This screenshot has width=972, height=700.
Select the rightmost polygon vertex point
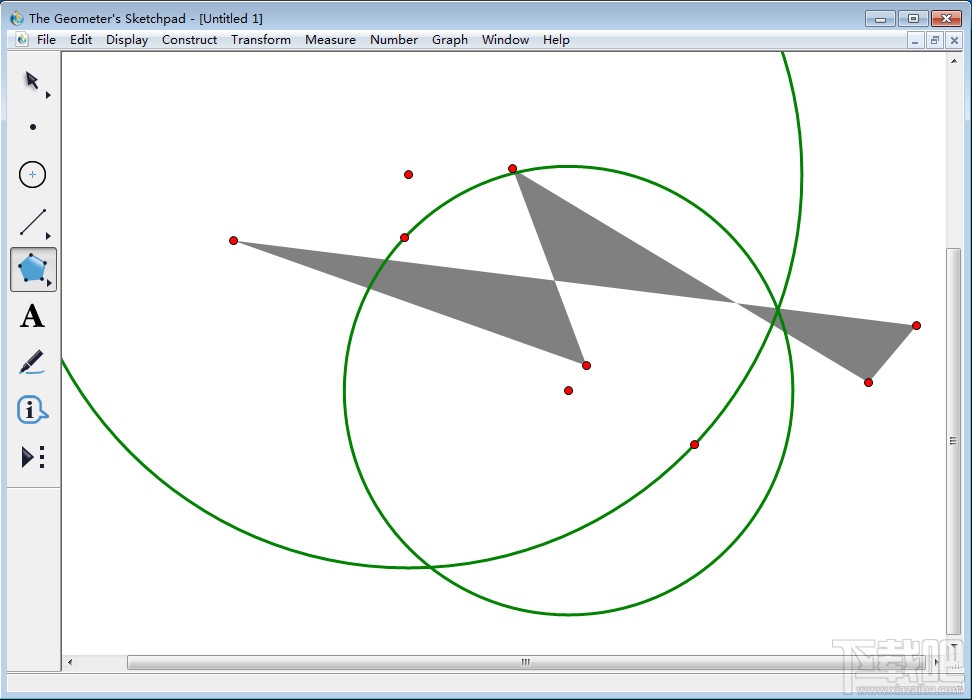tap(916, 326)
